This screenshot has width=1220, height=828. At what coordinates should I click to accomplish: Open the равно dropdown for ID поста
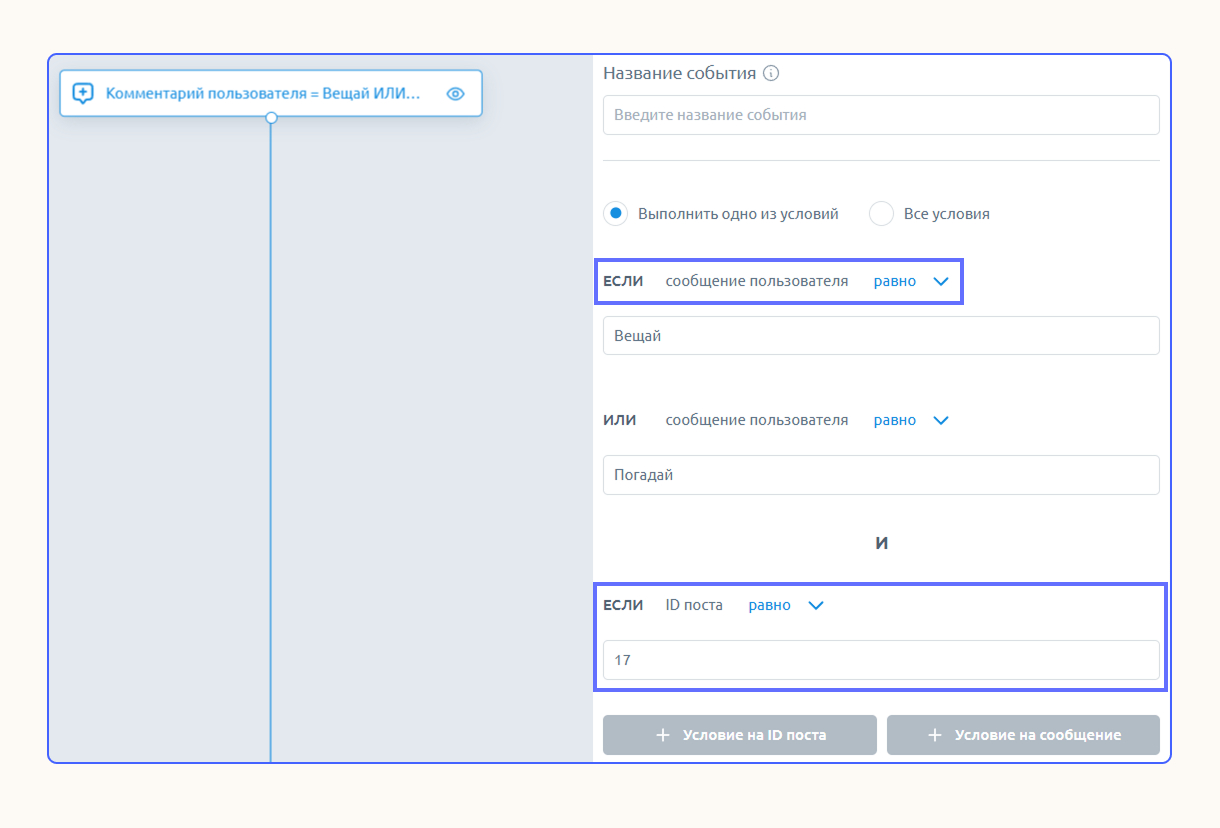click(786, 605)
